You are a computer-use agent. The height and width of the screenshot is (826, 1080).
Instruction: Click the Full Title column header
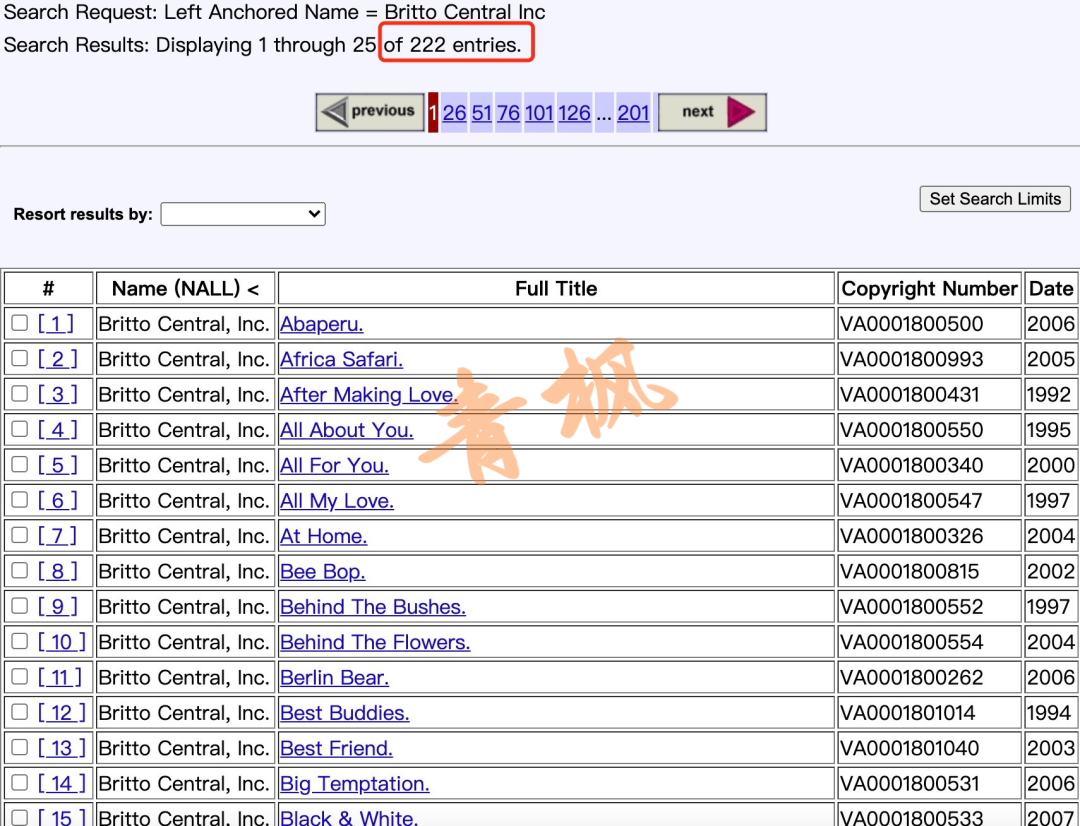coord(556,288)
